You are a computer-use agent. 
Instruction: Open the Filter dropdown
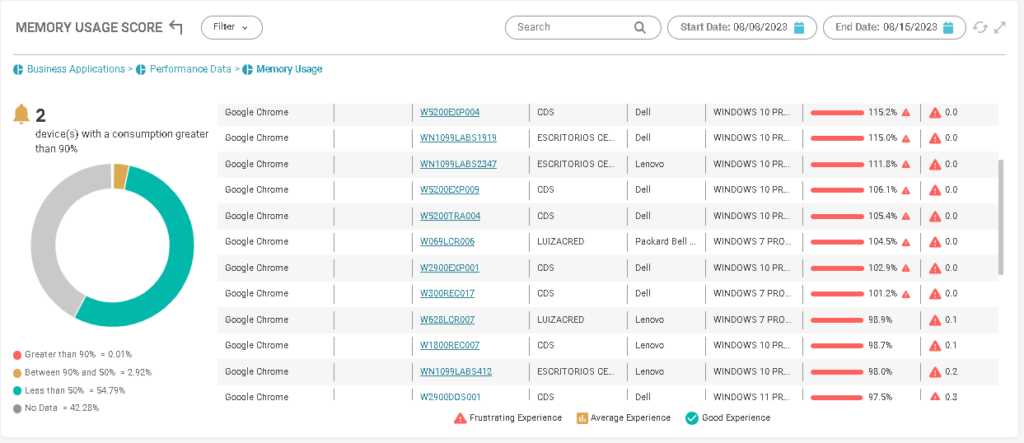click(x=231, y=27)
